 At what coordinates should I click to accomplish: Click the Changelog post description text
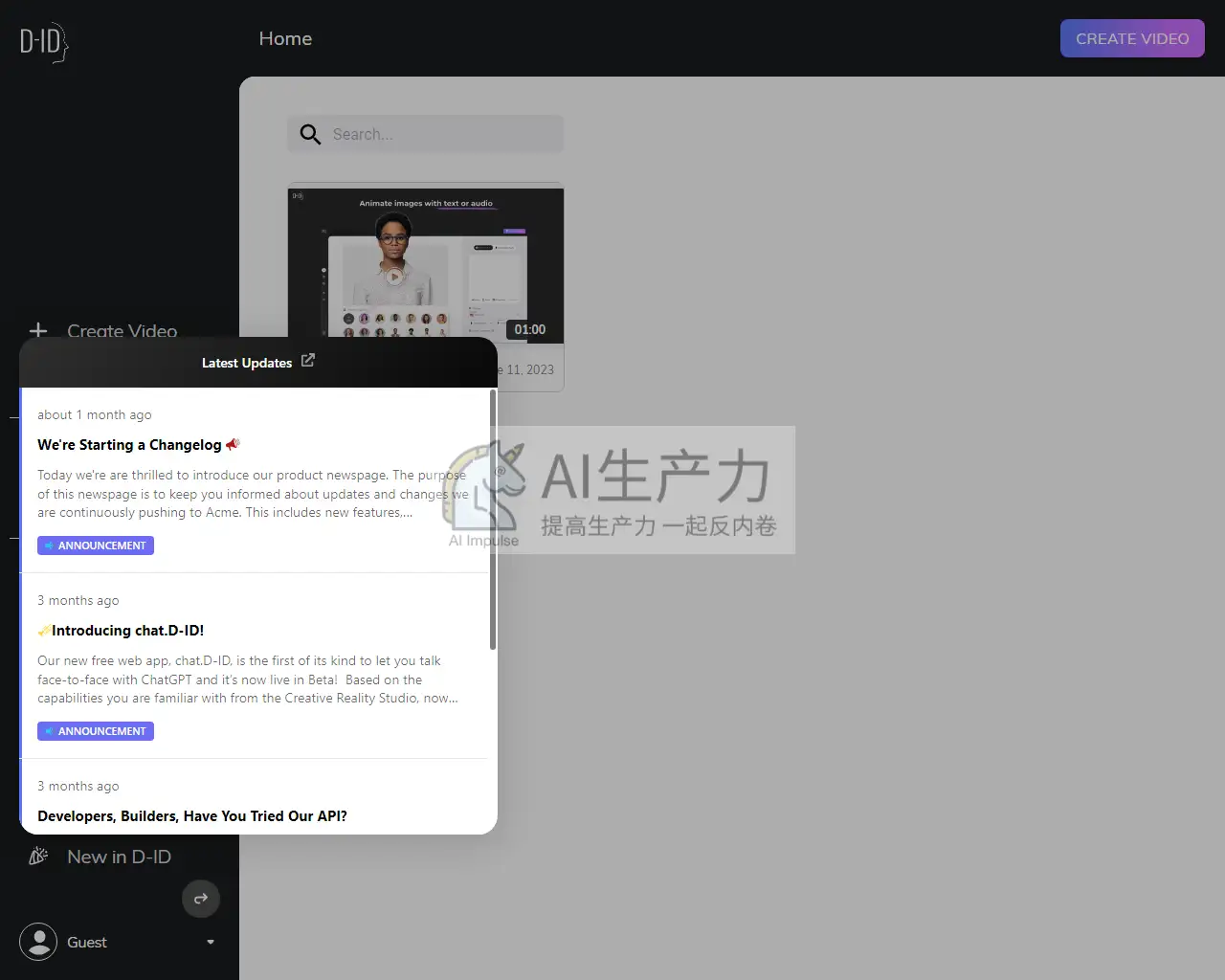254,494
